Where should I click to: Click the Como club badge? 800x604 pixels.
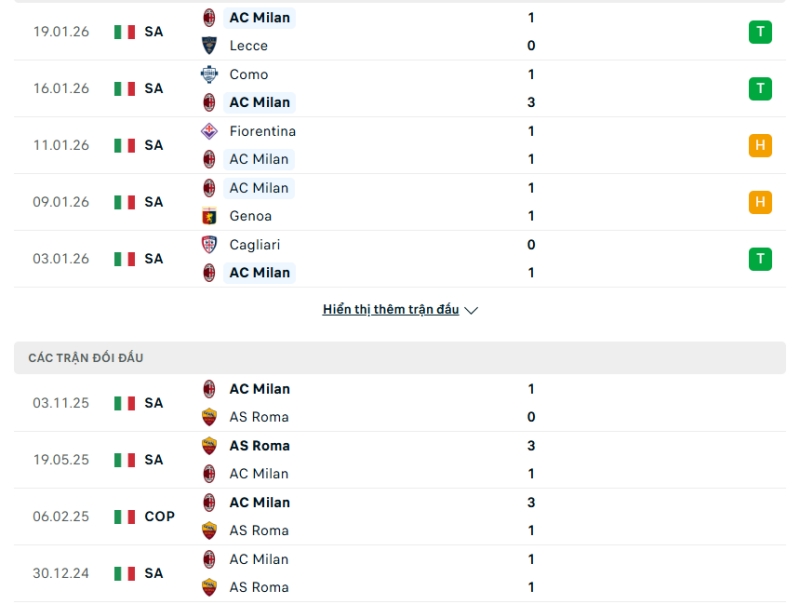tap(208, 74)
